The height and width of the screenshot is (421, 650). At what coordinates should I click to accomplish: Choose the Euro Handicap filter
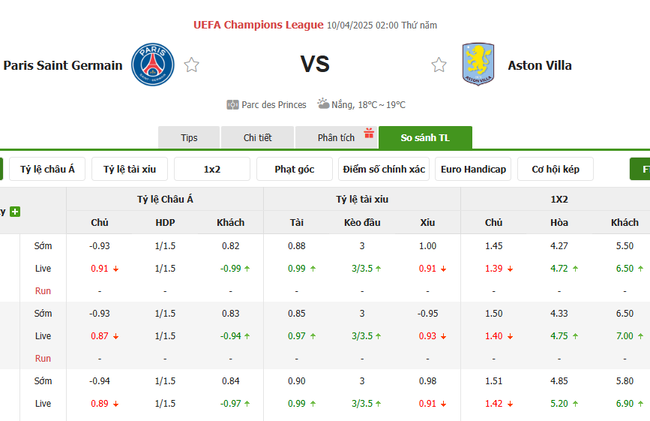474,169
